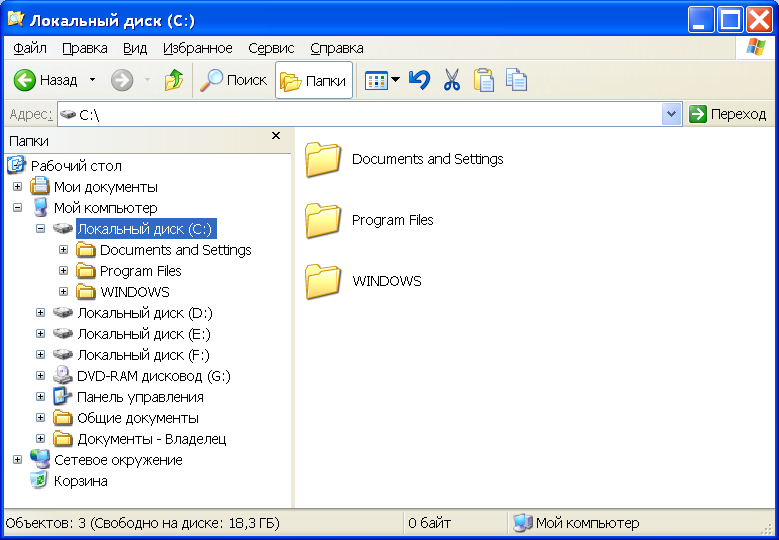Select Рабочий стол in folder tree
Viewport: 779px width, 540px height.
coord(76,166)
